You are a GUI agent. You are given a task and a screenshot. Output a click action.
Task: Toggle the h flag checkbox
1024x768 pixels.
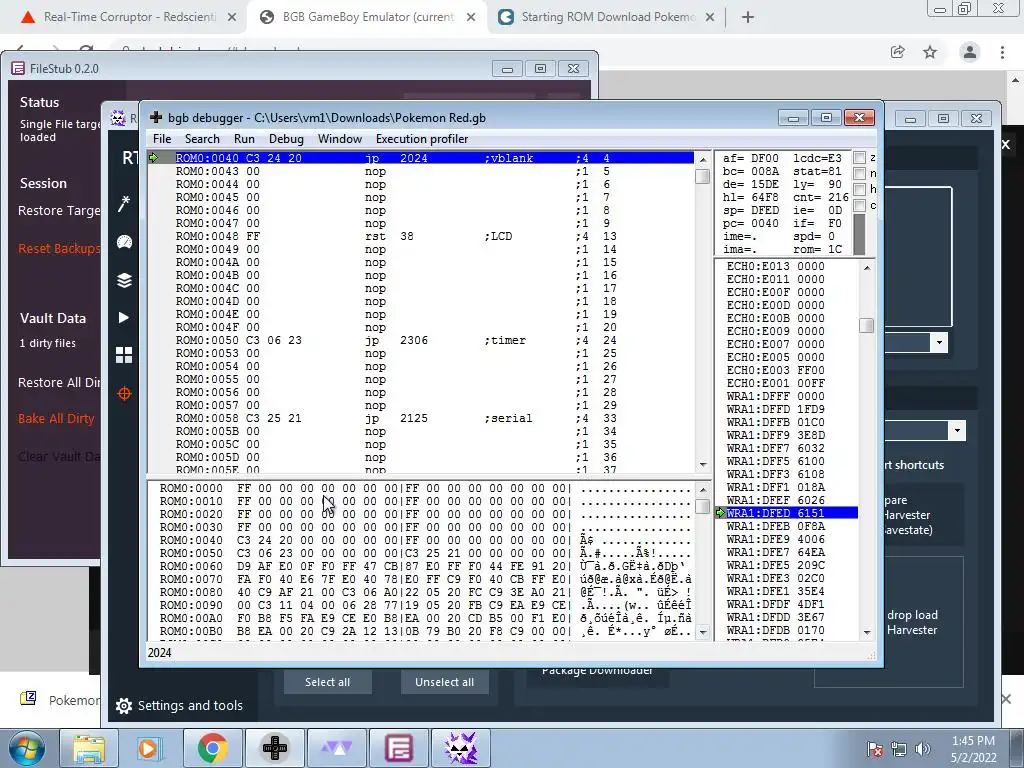click(x=860, y=189)
